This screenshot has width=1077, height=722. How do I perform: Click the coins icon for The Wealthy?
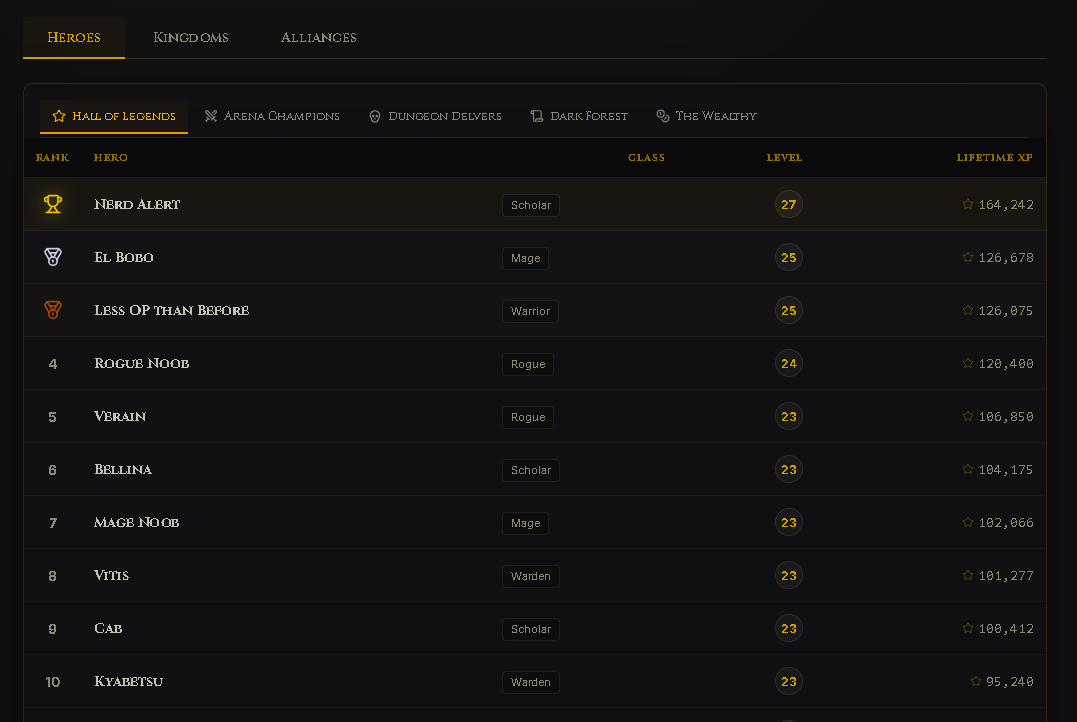pos(663,116)
